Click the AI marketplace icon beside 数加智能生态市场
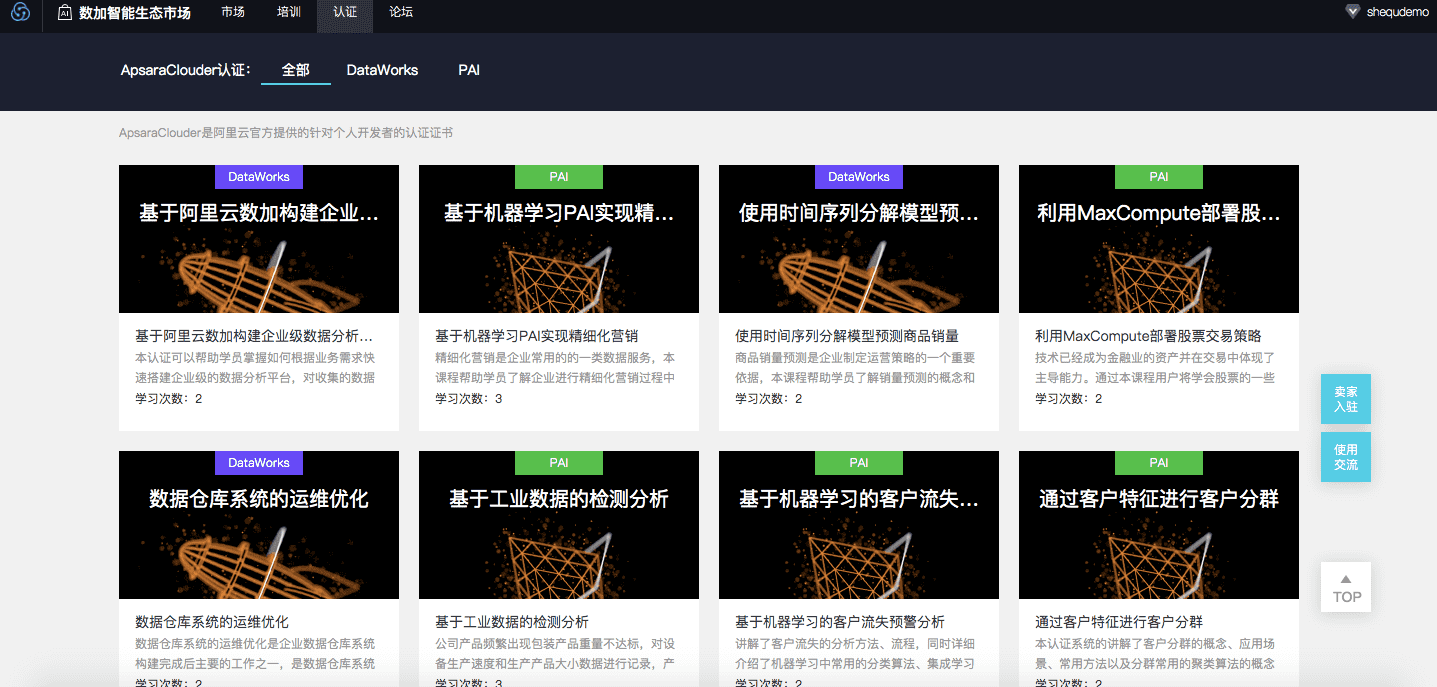 point(65,13)
